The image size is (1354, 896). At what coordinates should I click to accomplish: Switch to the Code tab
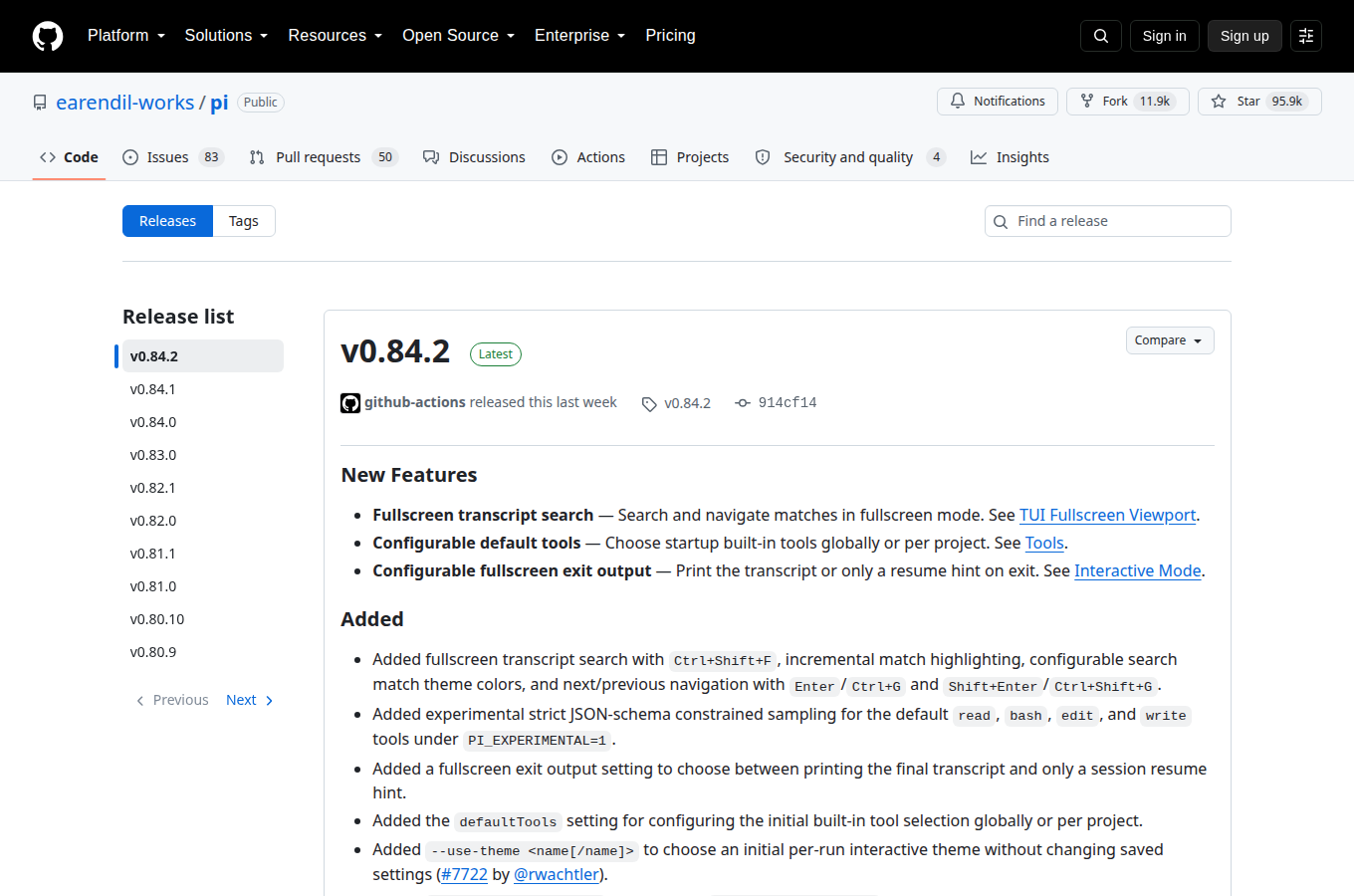coord(69,157)
